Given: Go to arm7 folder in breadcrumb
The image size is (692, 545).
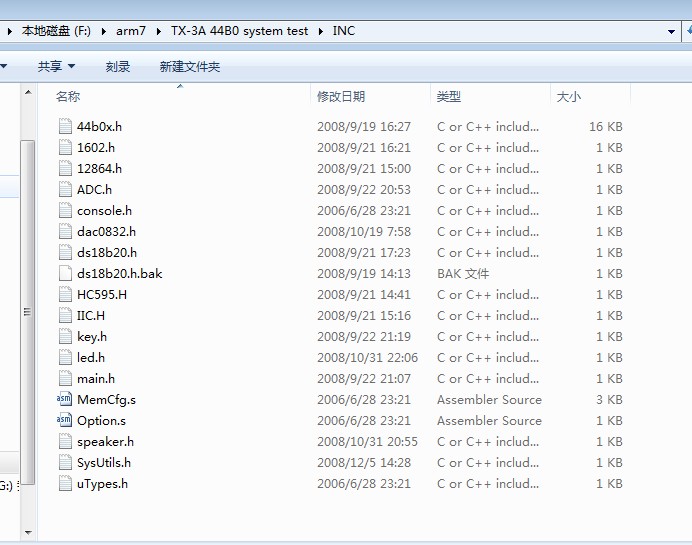Looking at the screenshot, I should click(131, 31).
